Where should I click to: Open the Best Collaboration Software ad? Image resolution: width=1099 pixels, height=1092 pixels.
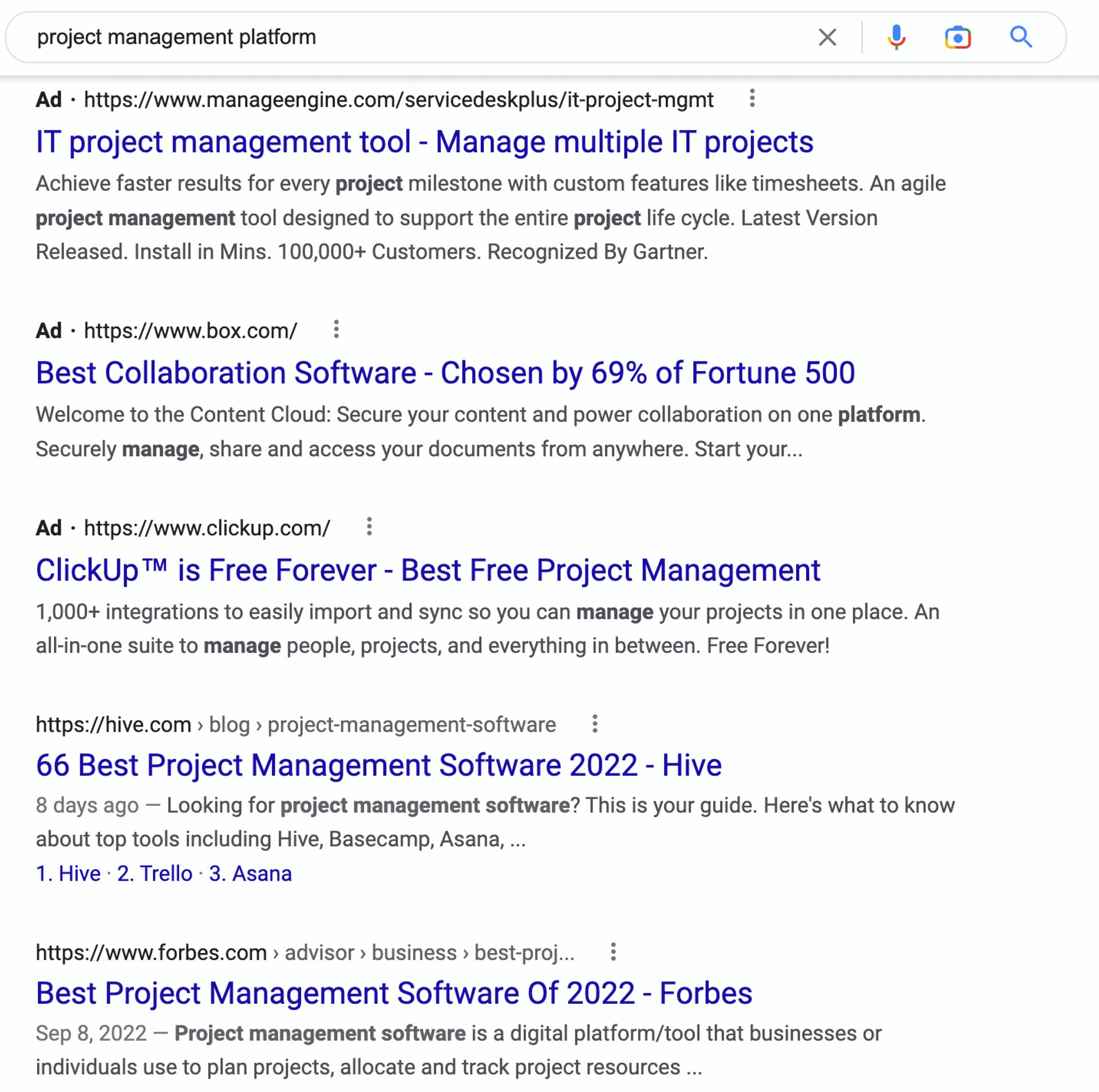(444, 372)
